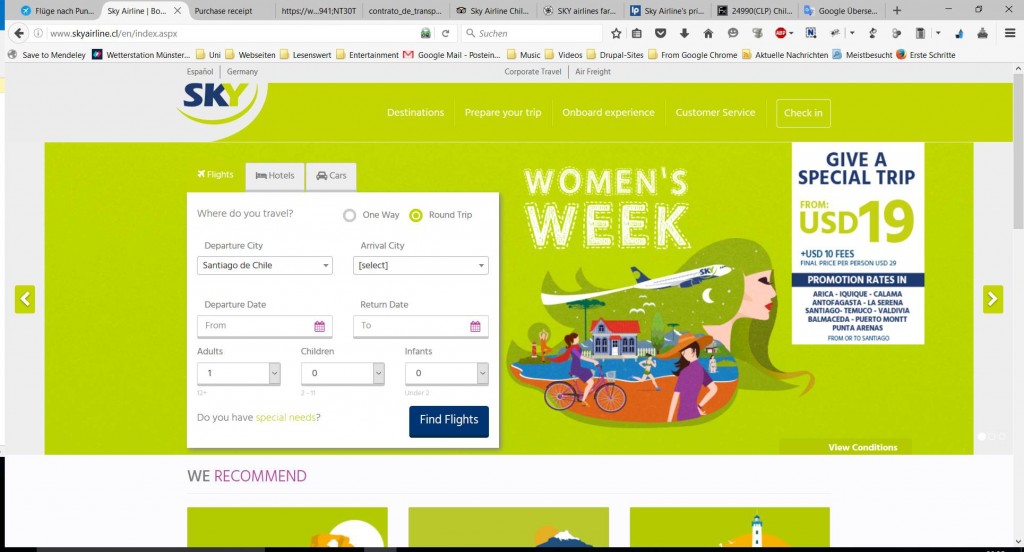Open the Customer Service menu
Viewport: 1024px width, 552px height.
(715, 112)
